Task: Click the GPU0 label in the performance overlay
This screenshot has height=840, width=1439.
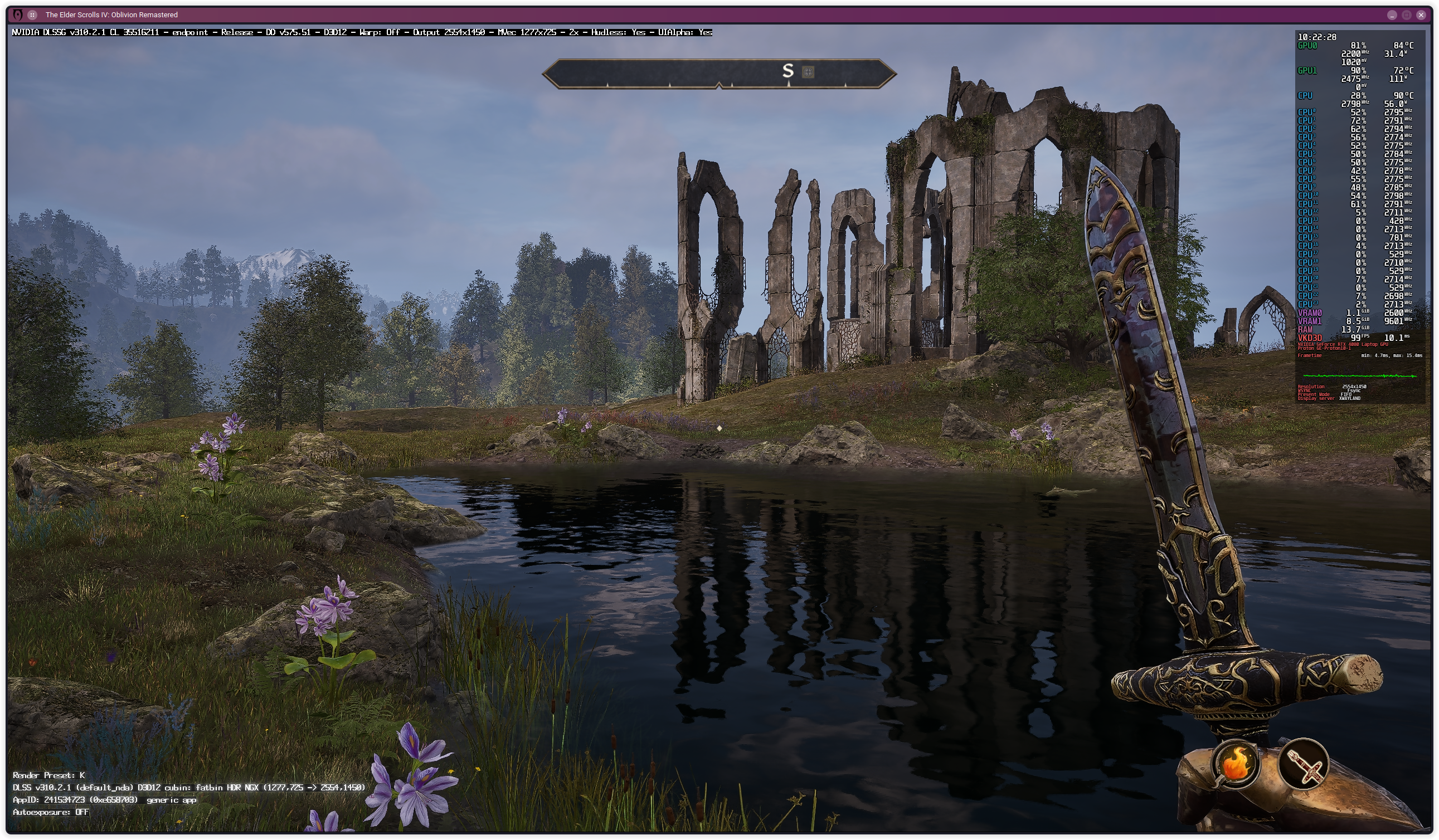Action: pos(1307,46)
